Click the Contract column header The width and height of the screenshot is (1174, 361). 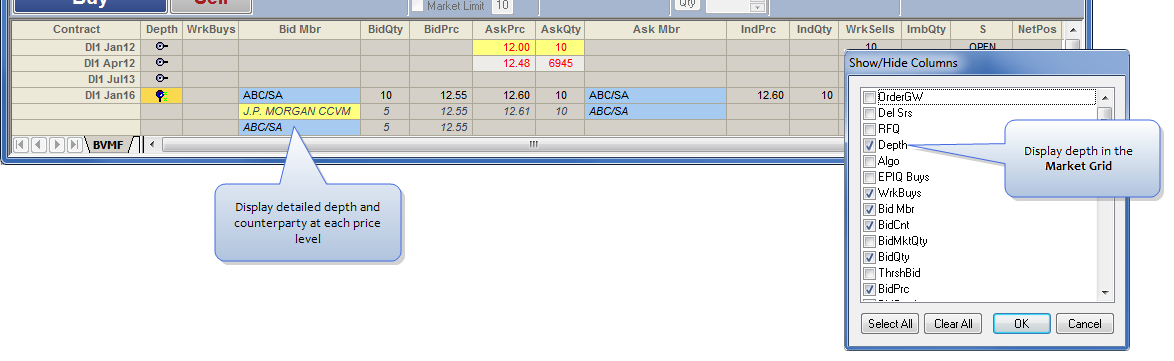click(x=76, y=30)
